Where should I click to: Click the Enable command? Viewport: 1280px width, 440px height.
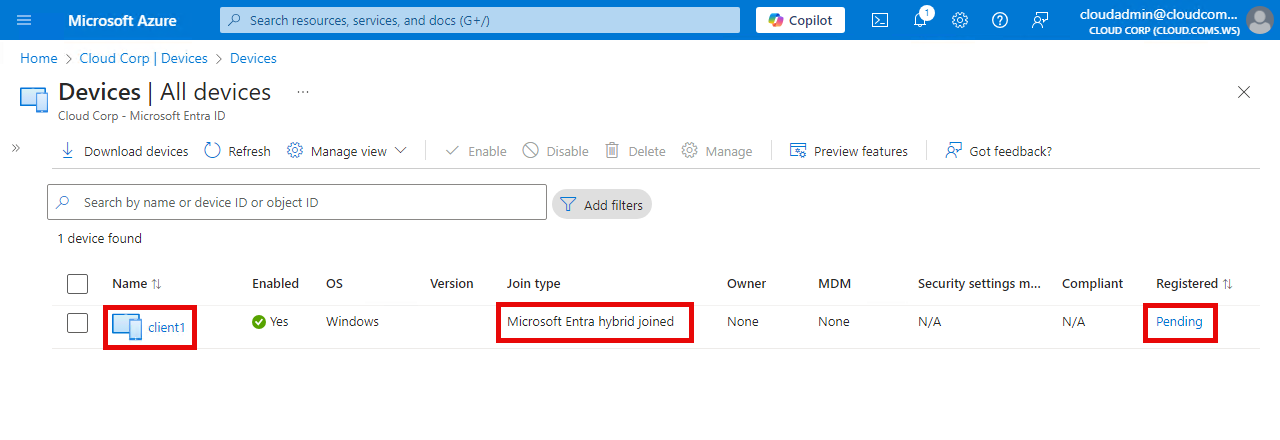[476, 151]
